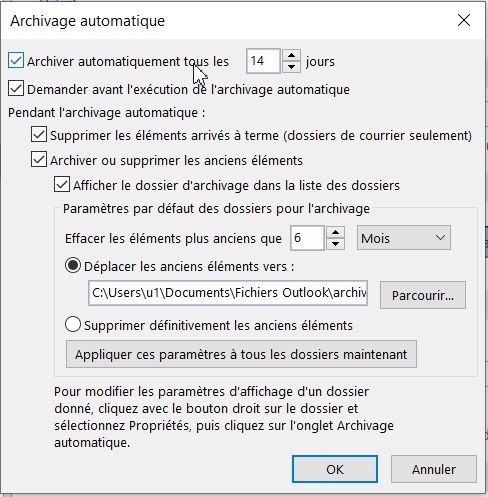Decrease the auto-archive days spinner value
This screenshot has width=488, height=497.
pos(291,67)
